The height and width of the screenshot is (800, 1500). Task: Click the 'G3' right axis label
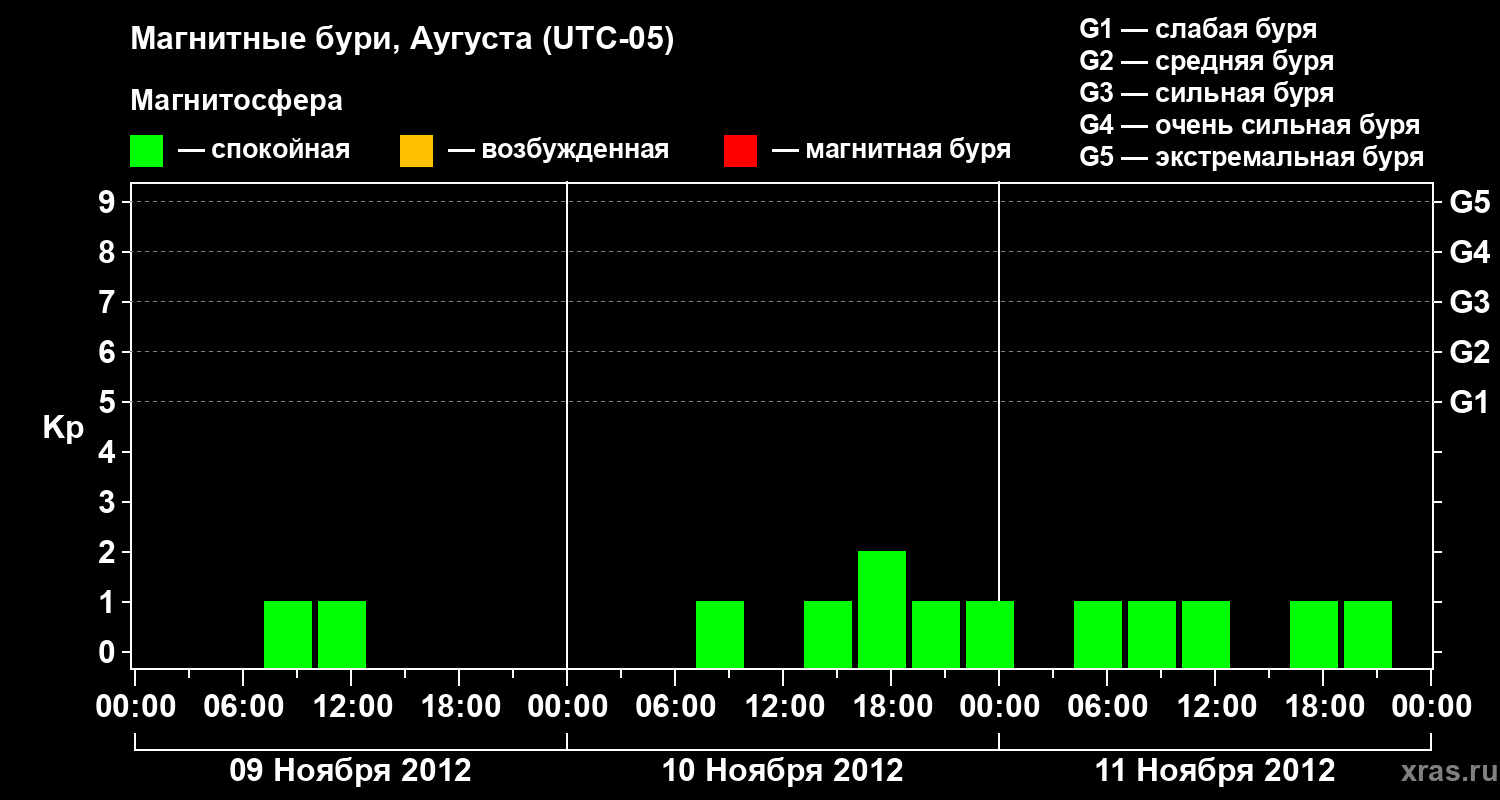(x=1469, y=302)
